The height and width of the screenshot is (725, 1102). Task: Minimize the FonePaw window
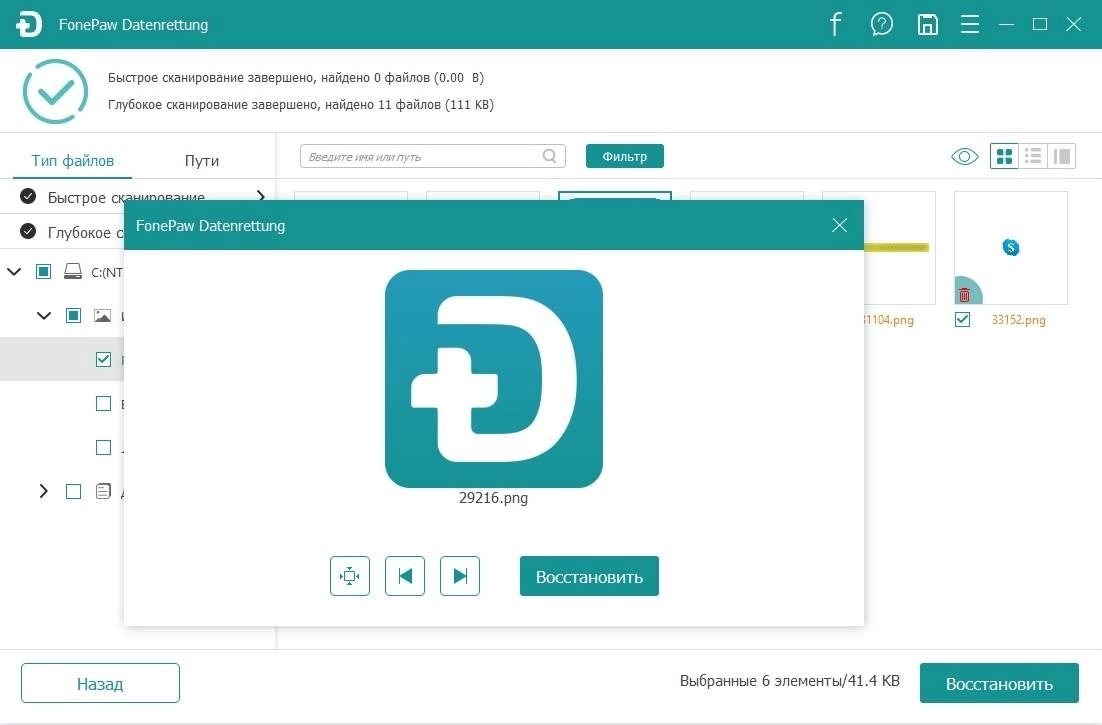[x=1006, y=25]
